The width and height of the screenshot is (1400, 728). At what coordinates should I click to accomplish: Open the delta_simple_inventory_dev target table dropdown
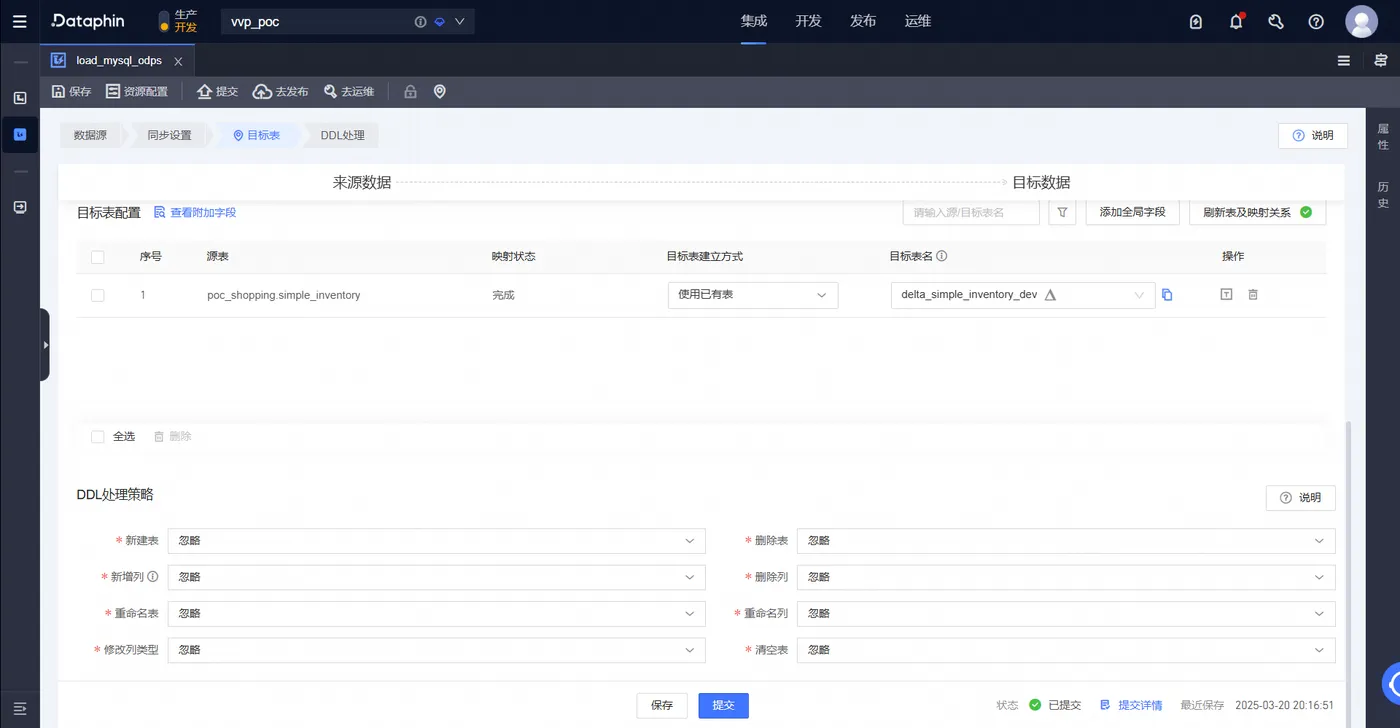pyautogui.click(x=1023, y=295)
